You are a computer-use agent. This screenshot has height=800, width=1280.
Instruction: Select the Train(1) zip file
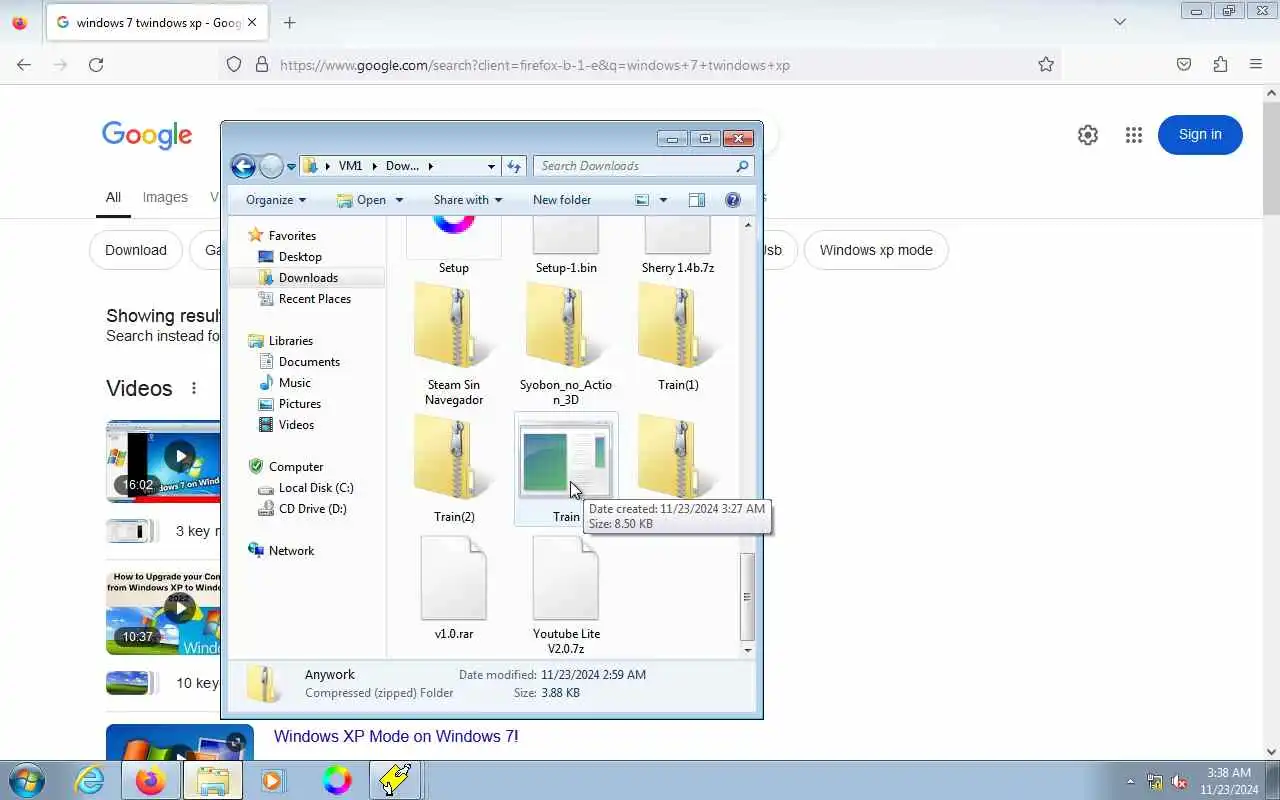click(678, 338)
